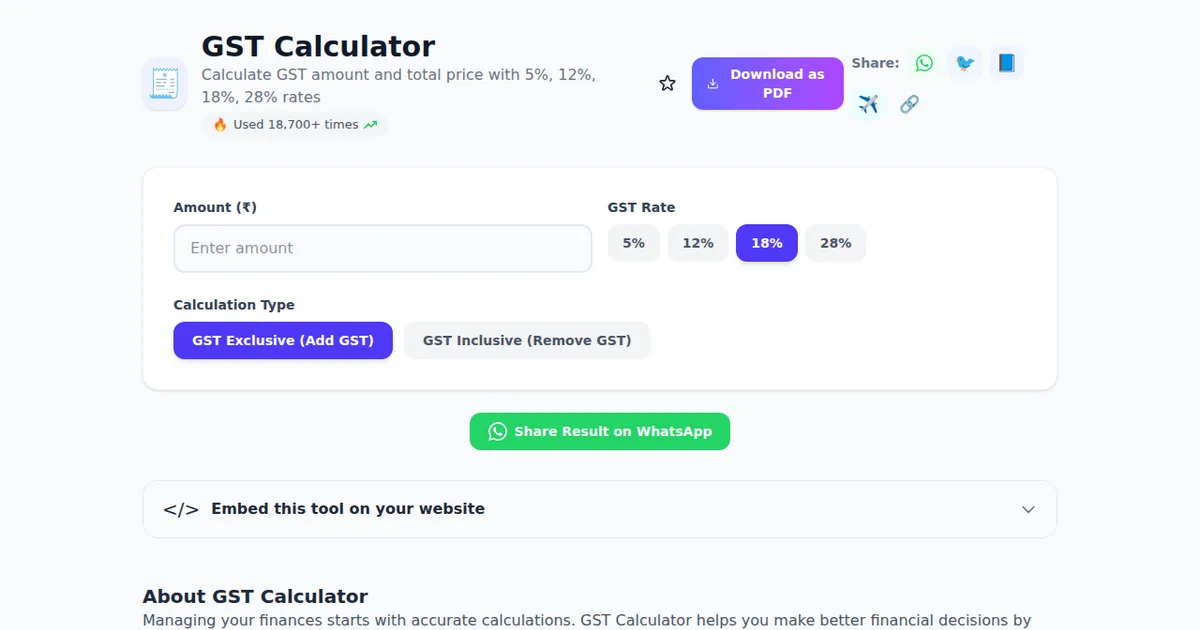Screen dimensions: 1200x630
Task: Focus the Enter amount input field
Action: point(383,248)
